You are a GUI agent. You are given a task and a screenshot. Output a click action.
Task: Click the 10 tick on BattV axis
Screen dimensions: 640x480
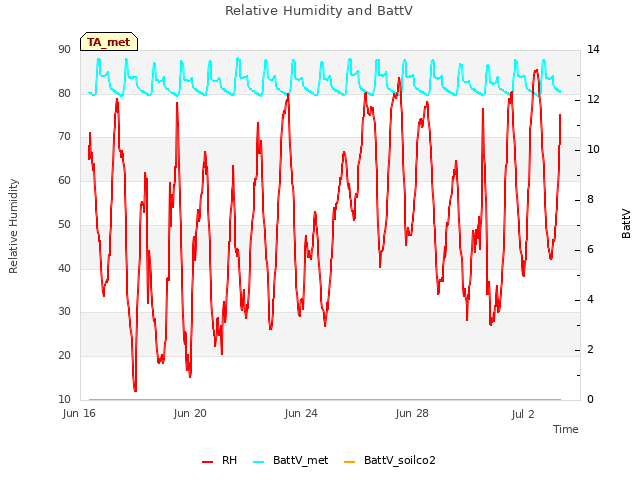tap(593, 149)
